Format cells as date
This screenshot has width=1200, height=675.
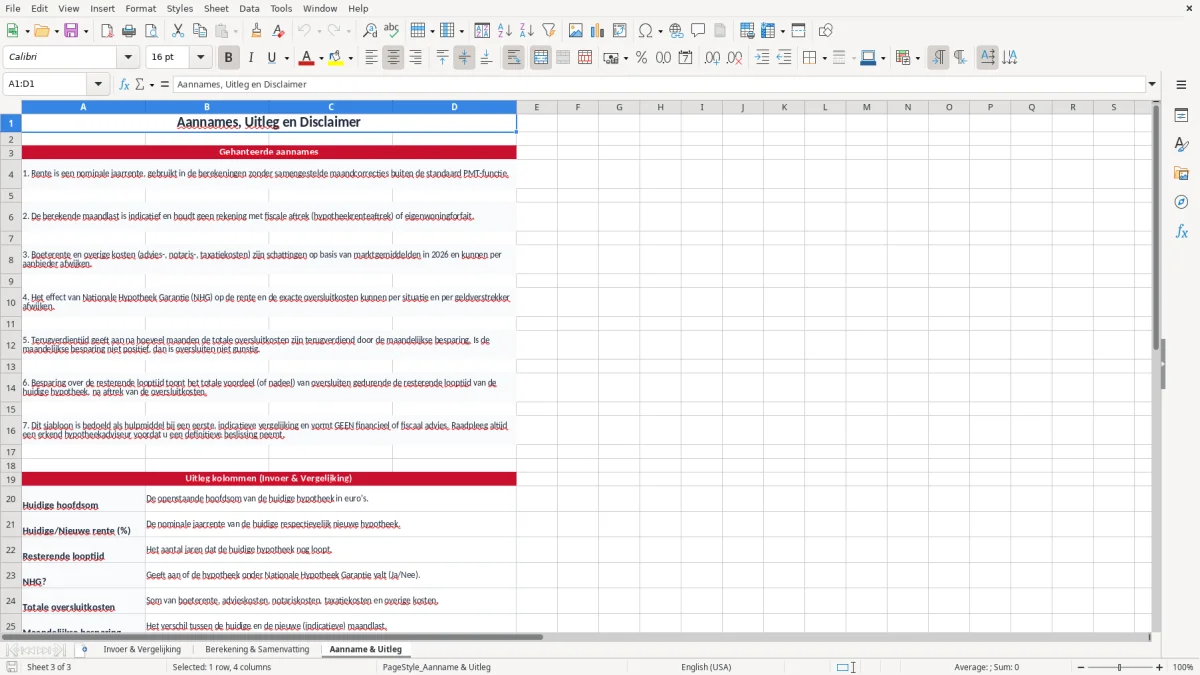[x=685, y=58]
